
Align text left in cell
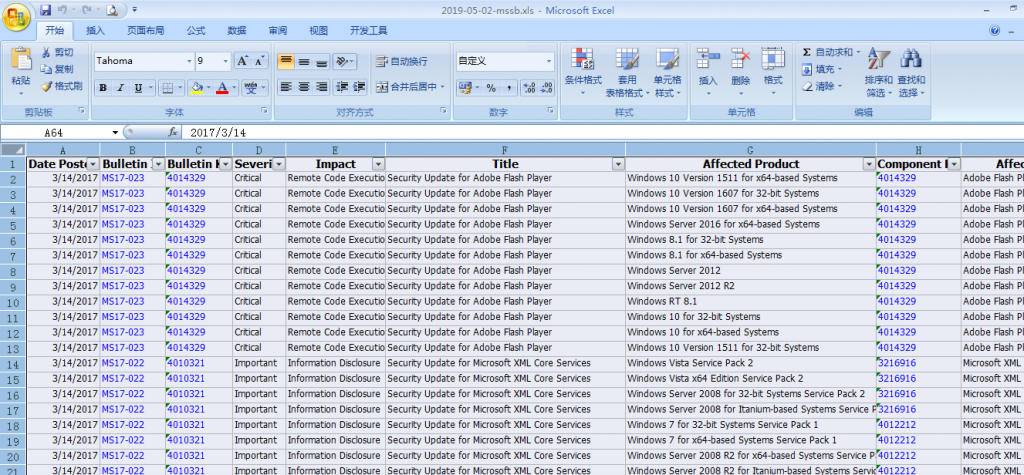[285, 86]
